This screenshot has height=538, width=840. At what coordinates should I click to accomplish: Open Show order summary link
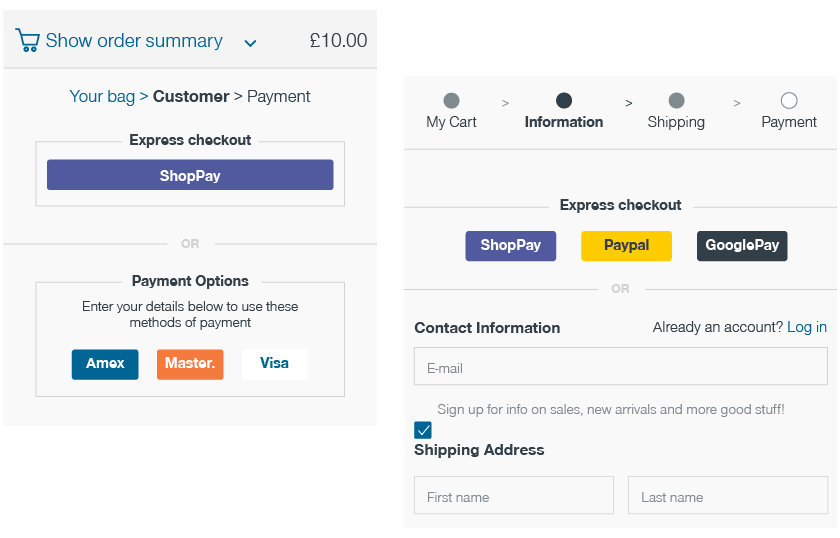134,41
